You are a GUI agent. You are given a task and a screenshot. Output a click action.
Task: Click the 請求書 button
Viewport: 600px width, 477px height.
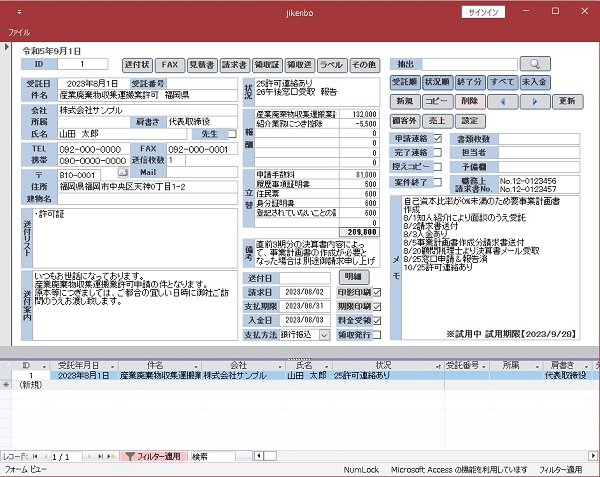[235, 65]
